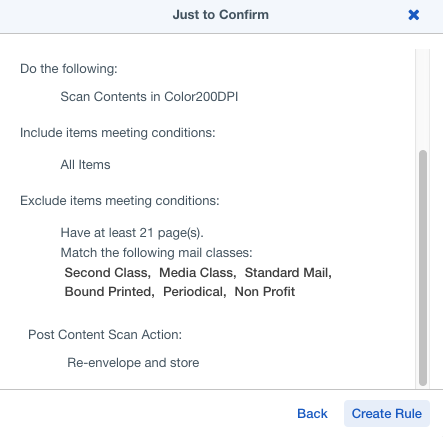Viewport: 443px width, 437px height.
Task: Click the All Items condition text
Action: coord(85,165)
